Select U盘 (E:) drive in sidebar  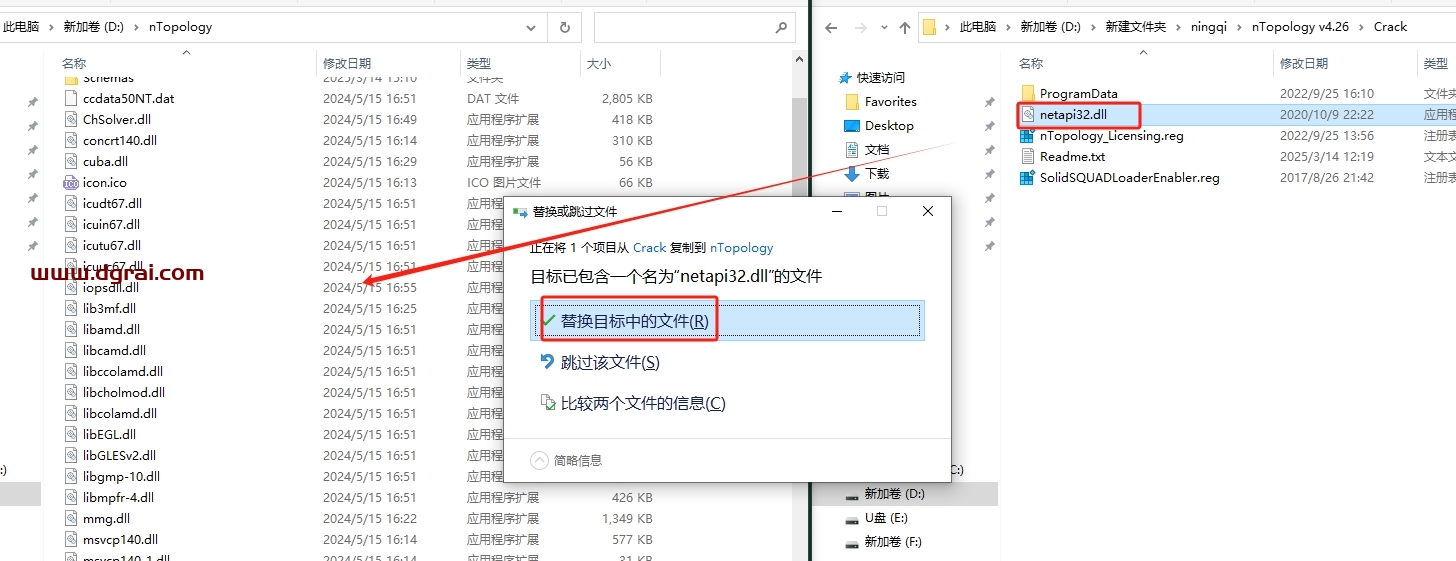tap(888, 517)
